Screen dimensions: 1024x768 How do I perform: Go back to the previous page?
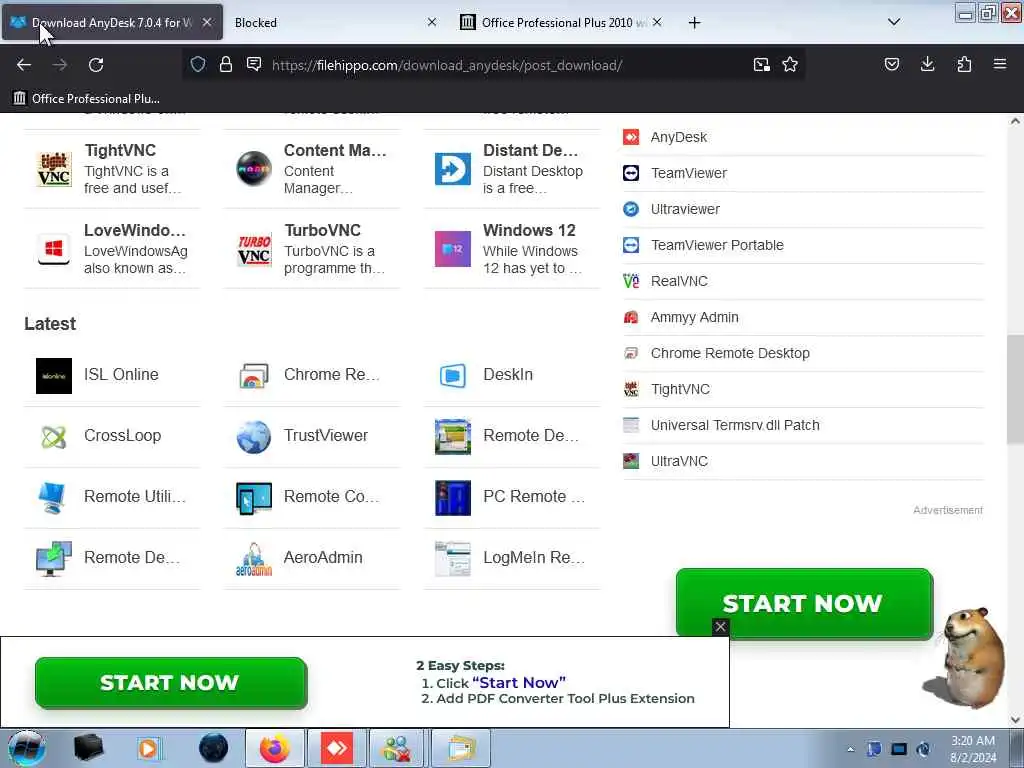(x=24, y=65)
